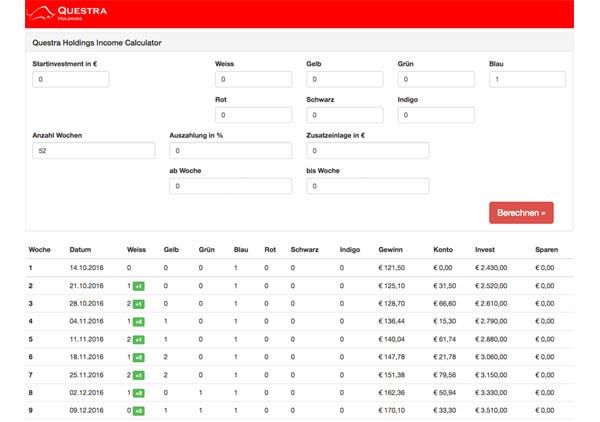Click date 14.10.2016
This screenshot has width=600, height=422.
[x=86, y=268]
